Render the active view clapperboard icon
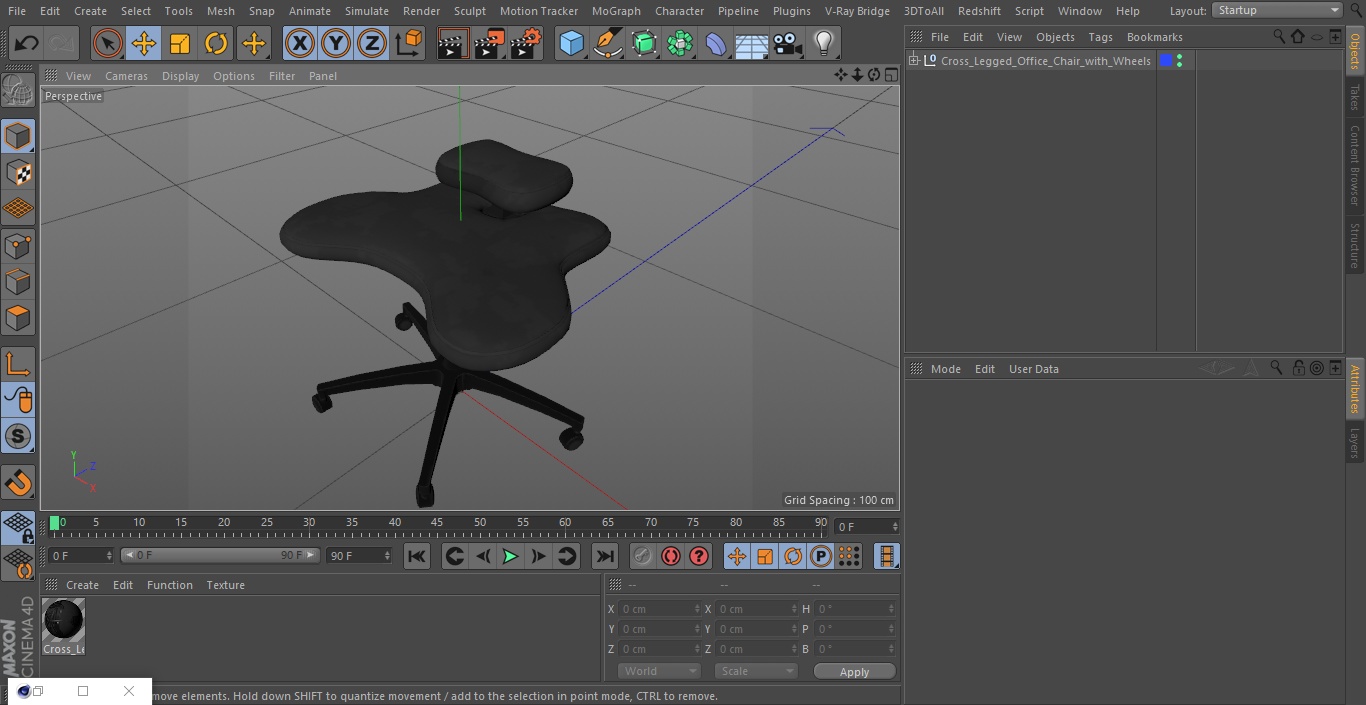 point(453,43)
